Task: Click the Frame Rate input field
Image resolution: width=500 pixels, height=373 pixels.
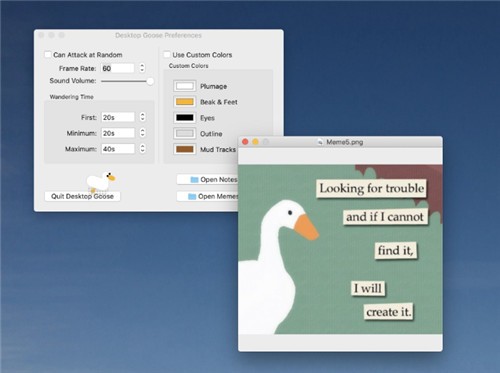Action: [118, 68]
